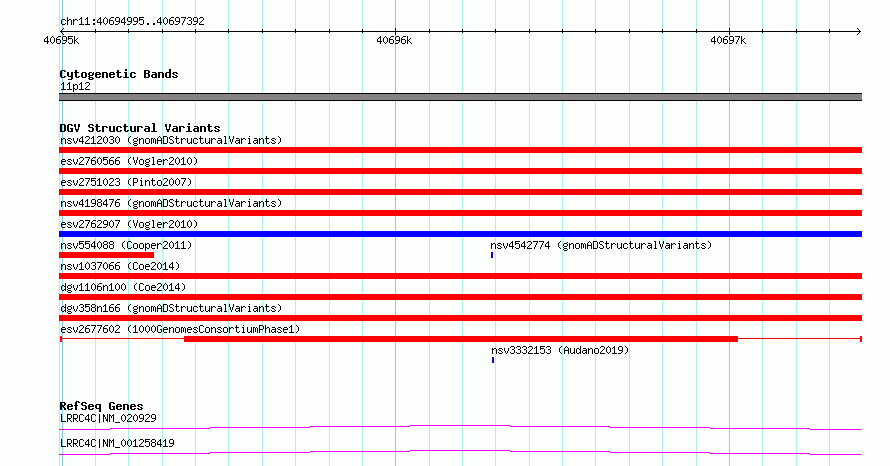
Task: Click the blue bar of esv2762907
Action: click(x=460, y=234)
